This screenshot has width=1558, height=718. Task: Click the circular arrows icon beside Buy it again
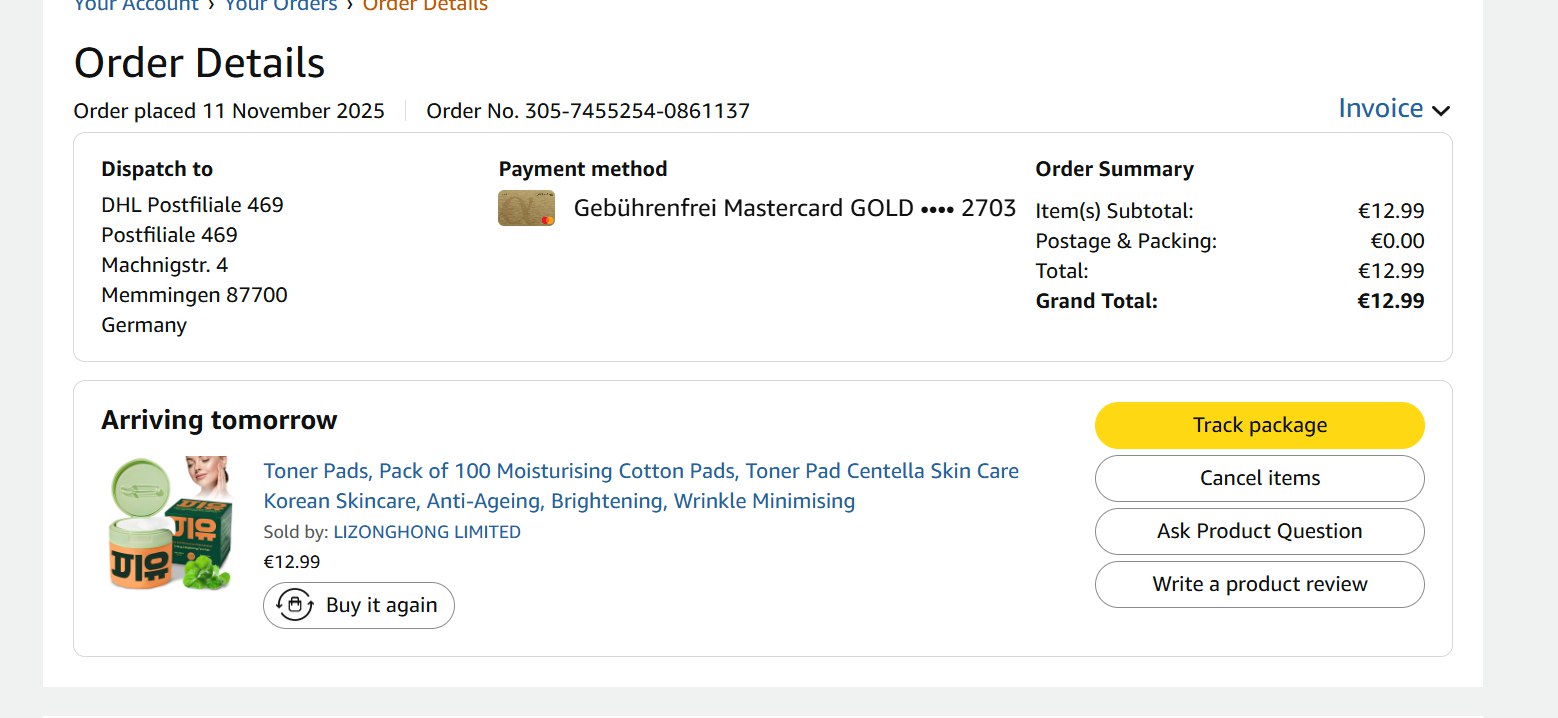click(x=294, y=605)
